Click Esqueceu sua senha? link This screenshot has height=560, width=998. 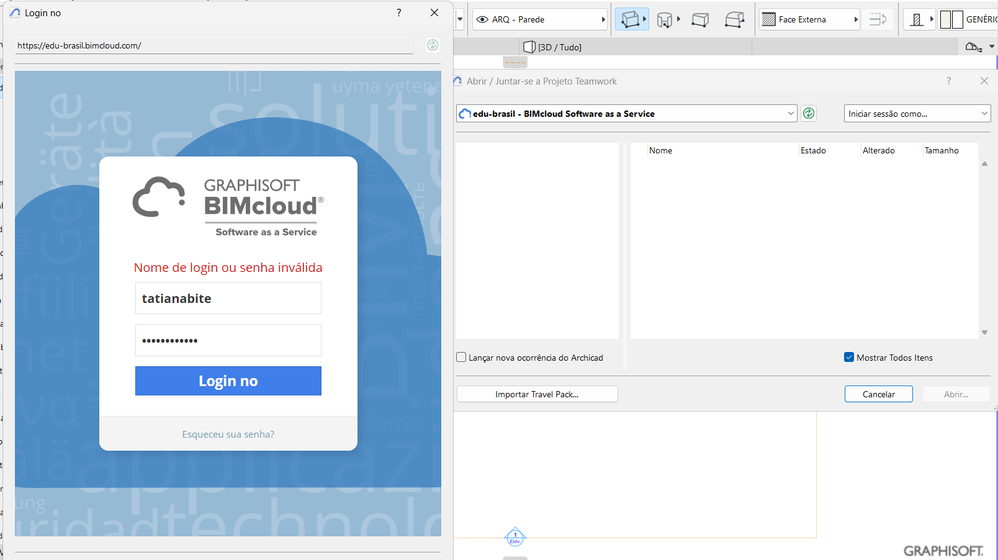coord(228,434)
